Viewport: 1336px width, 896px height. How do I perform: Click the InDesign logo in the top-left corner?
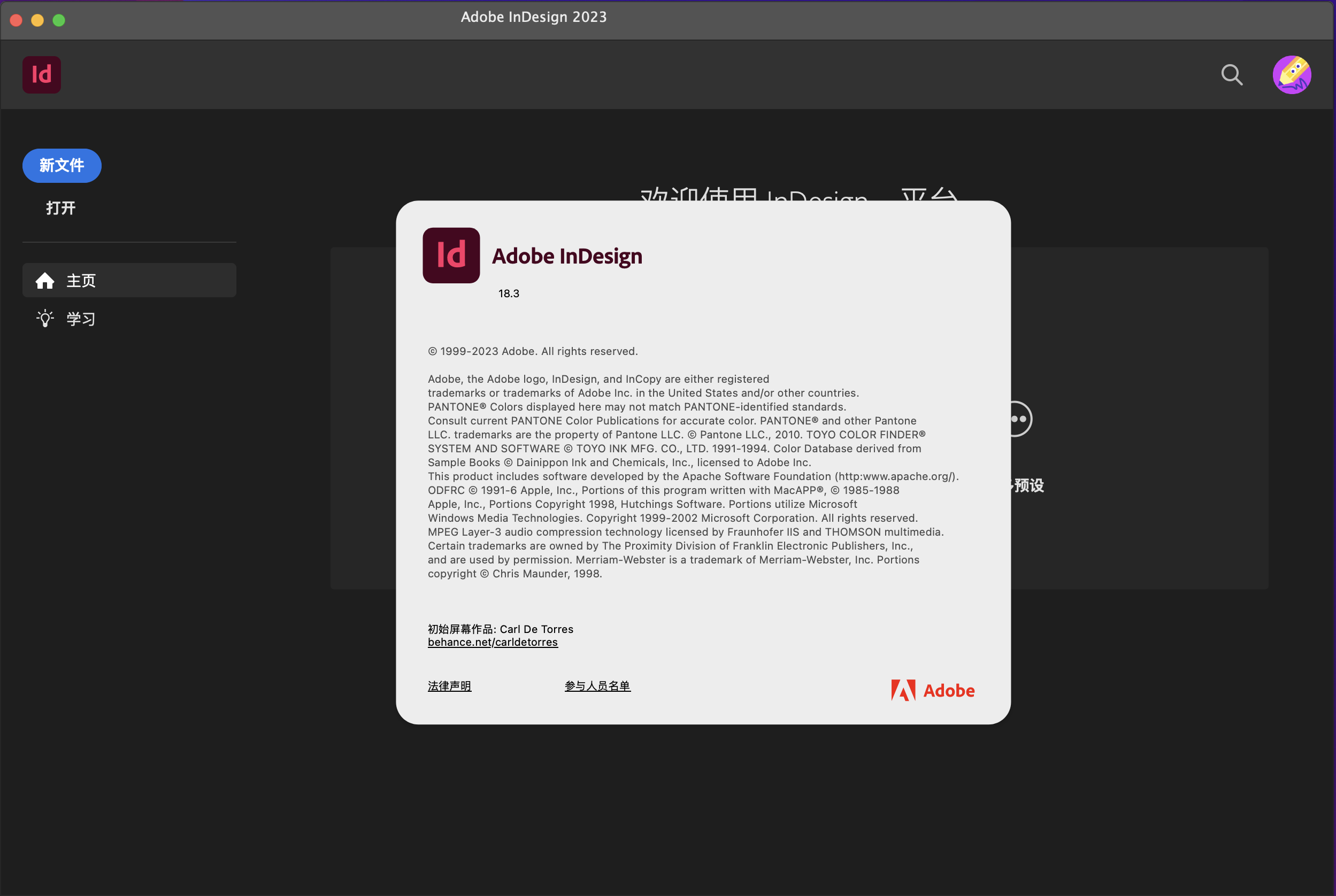point(41,74)
